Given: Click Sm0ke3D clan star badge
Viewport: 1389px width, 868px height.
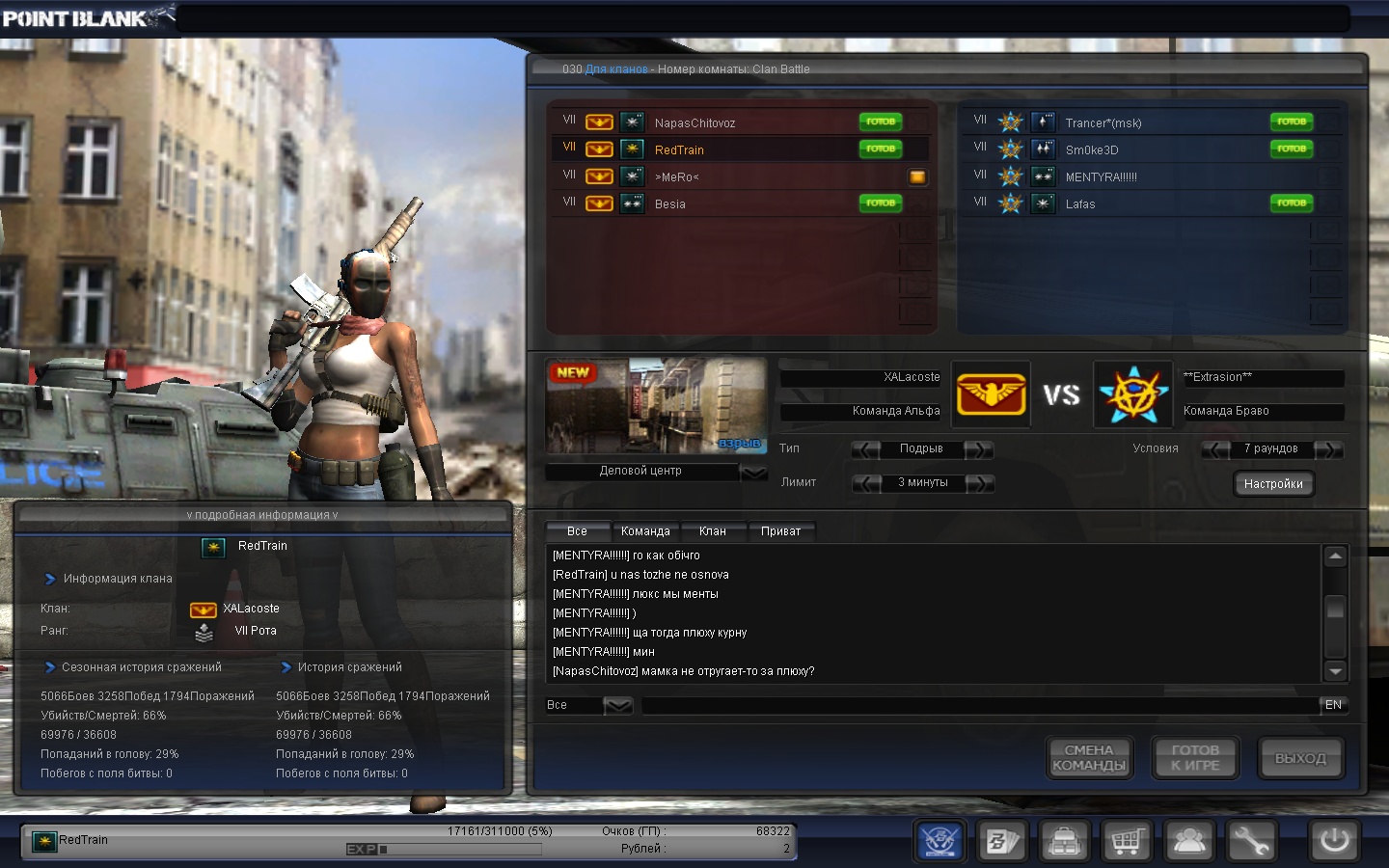Looking at the screenshot, I should (x=1010, y=149).
